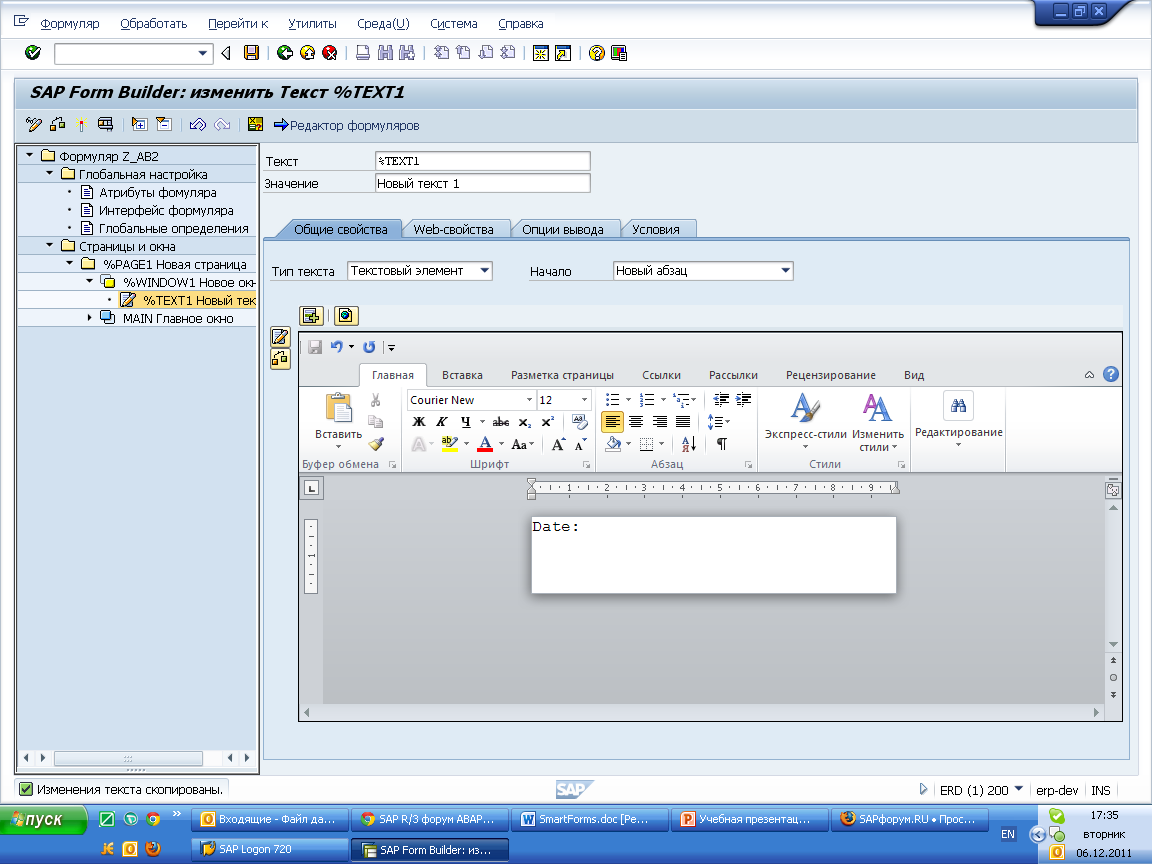The image size is (1152, 864).
Task: Toggle the Show paragraph marks pilcrow
Action: [722, 444]
